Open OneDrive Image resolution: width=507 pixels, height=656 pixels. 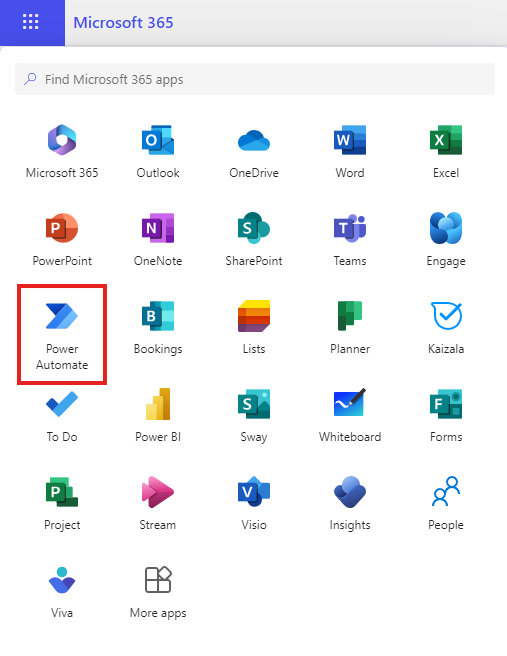click(x=254, y=151)
